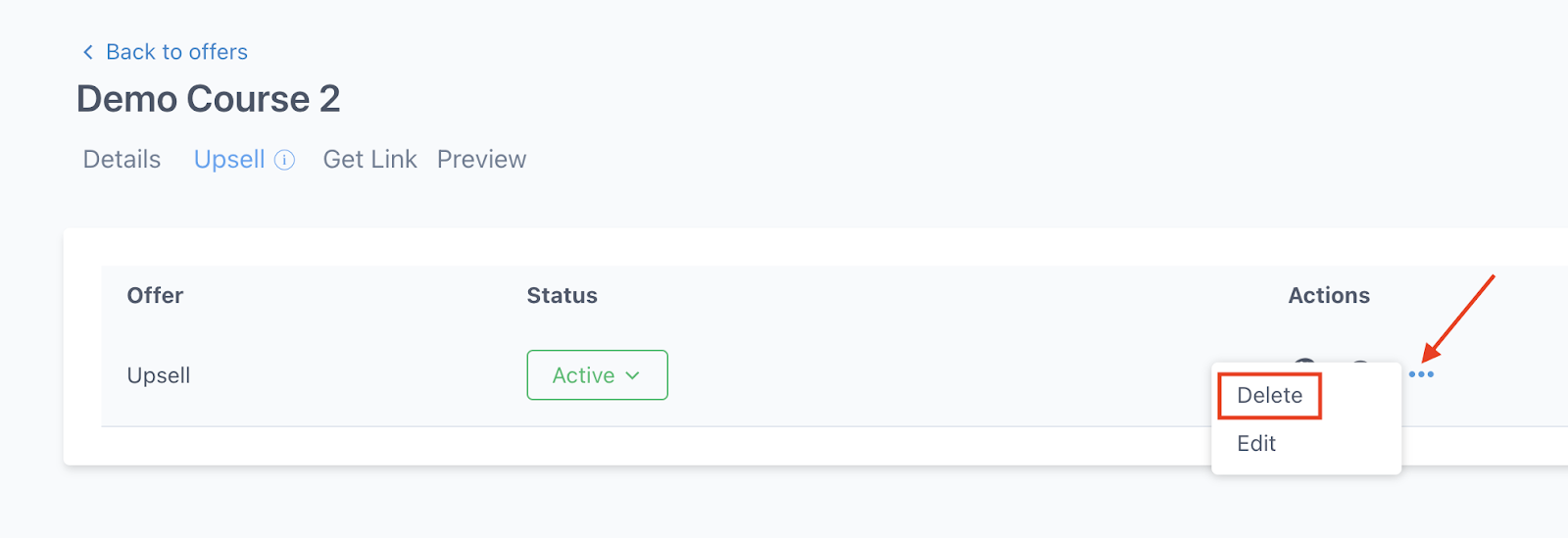Screen dimensions: 1568x538
Task: Click the back chevron arrow icon
Action: click(88, 52)
